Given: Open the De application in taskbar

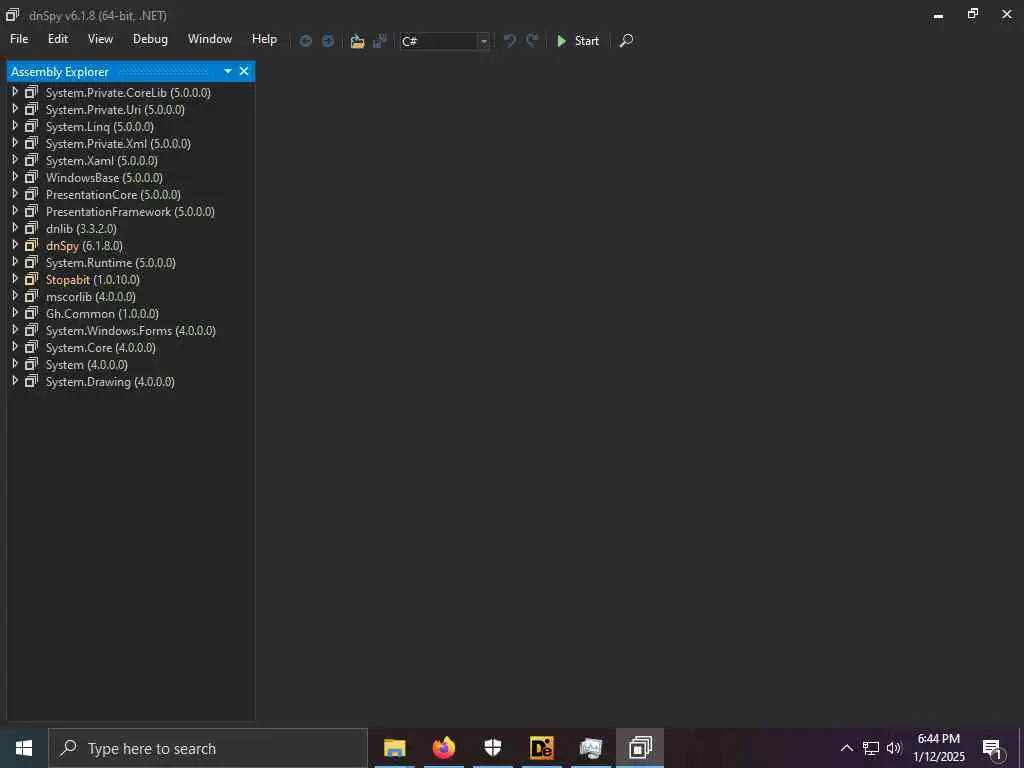Looking at the screenshot, I should click(x=541, y=748).
